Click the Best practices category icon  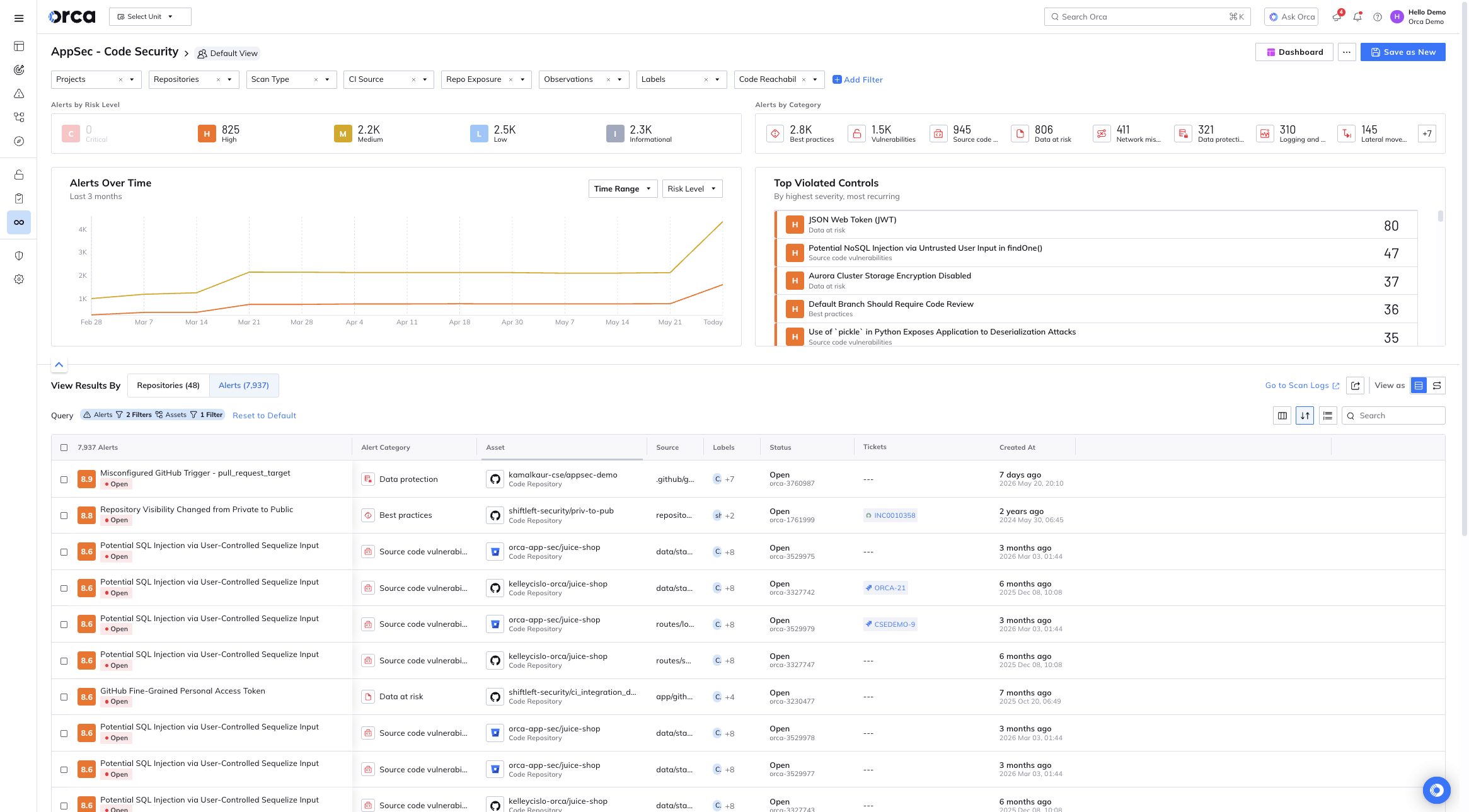(775, 134)
